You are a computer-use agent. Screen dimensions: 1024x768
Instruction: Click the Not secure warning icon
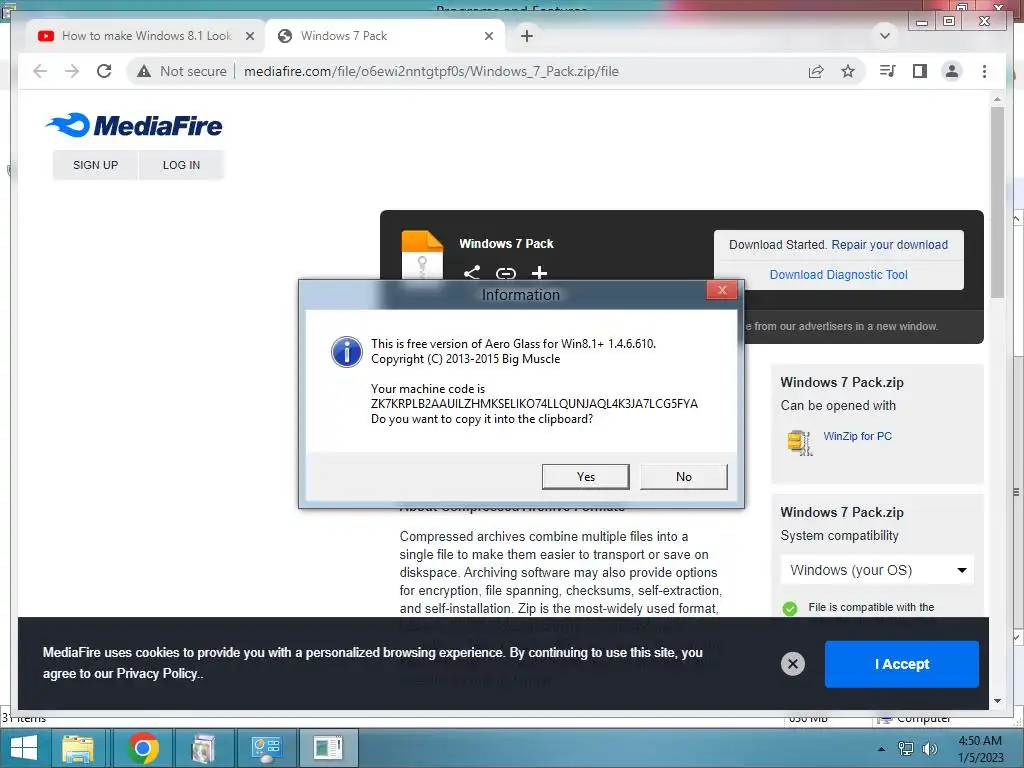[144, 71]
